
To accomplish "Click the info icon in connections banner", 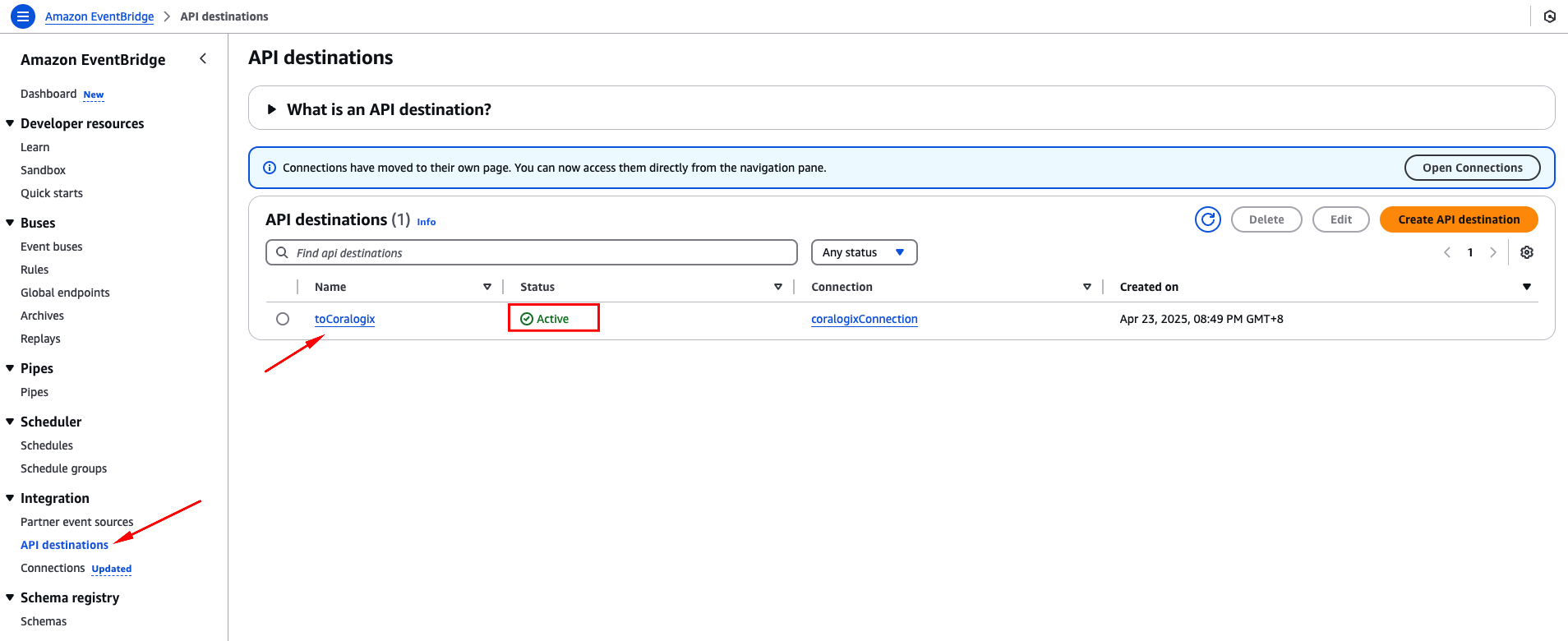I will point(269,168).
